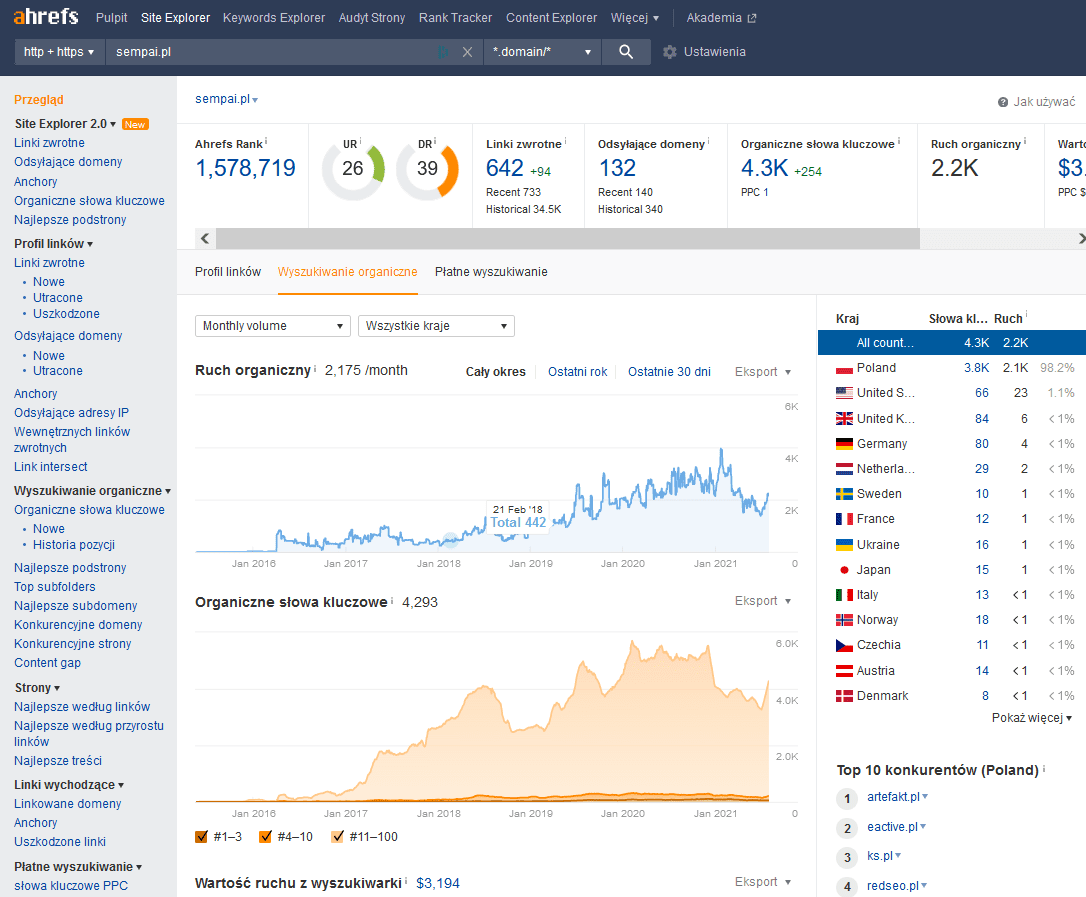The image size is (1086, 897).
Task: Open Akademia external link
Action: tap(721, 18)
